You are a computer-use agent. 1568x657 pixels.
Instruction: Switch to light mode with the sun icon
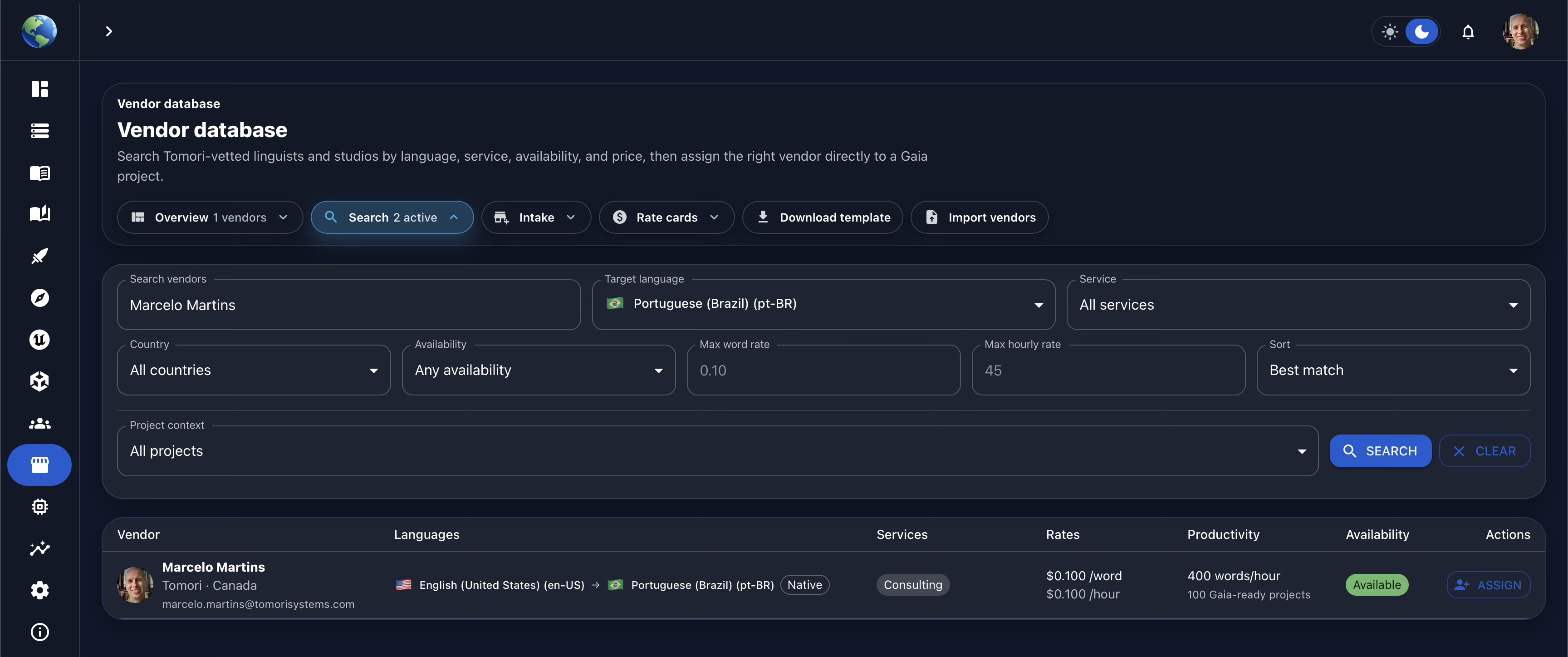[x=1390, y=32]
